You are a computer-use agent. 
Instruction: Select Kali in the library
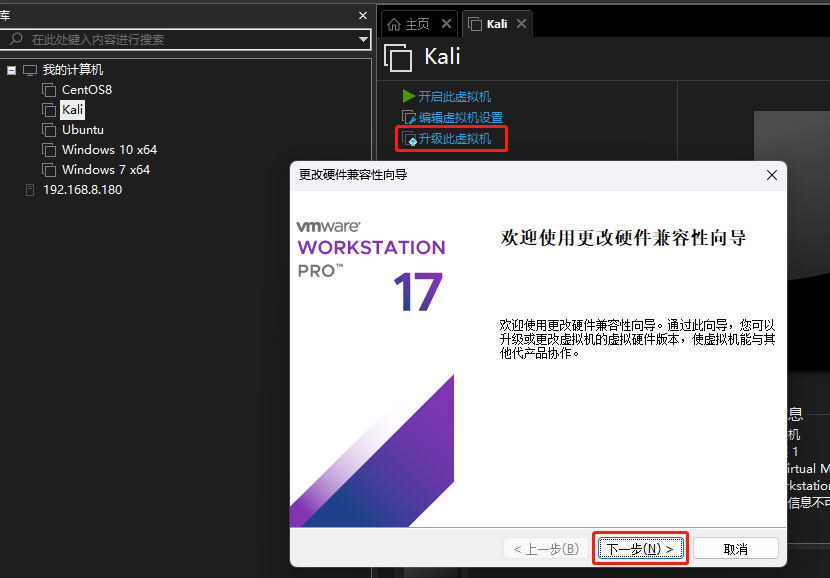pos(73,110)
